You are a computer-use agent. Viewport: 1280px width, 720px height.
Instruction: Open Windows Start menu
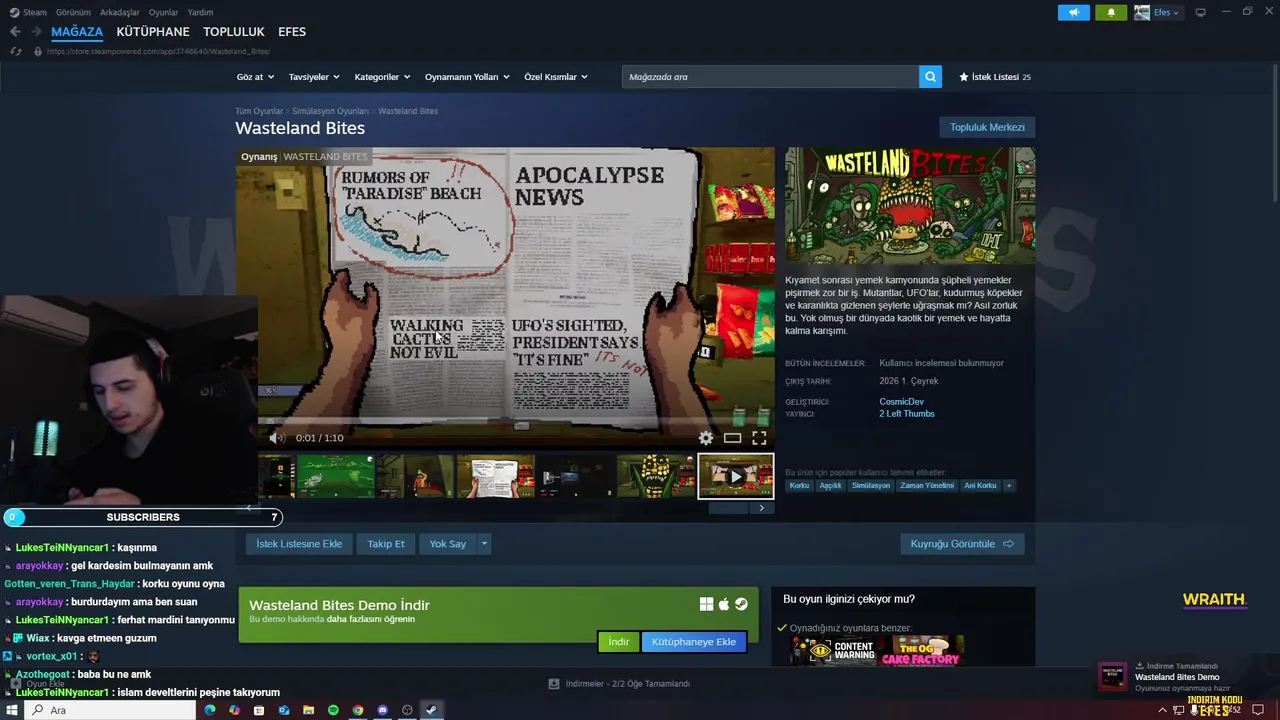click(13, 710)
